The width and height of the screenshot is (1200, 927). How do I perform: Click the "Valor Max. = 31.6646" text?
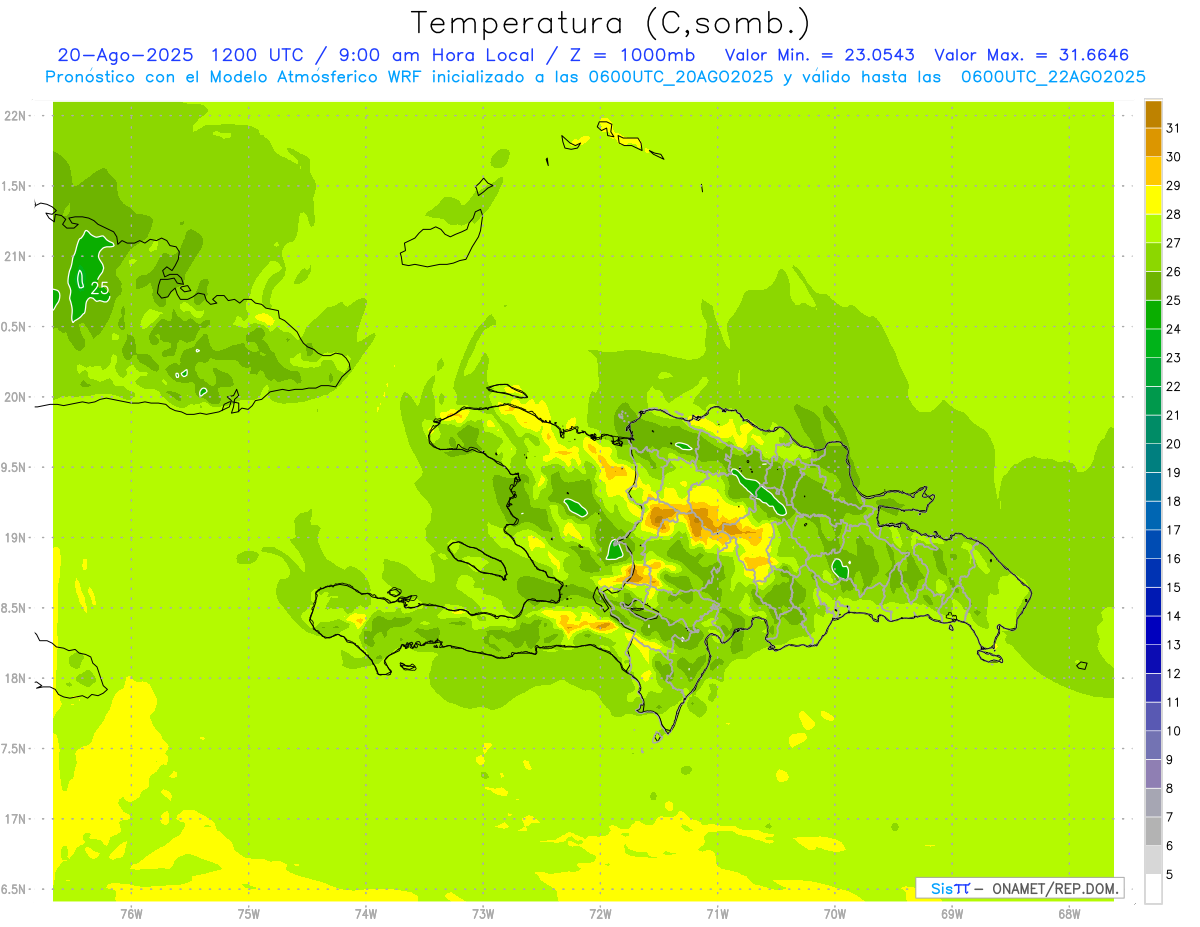coord(1032,55)
